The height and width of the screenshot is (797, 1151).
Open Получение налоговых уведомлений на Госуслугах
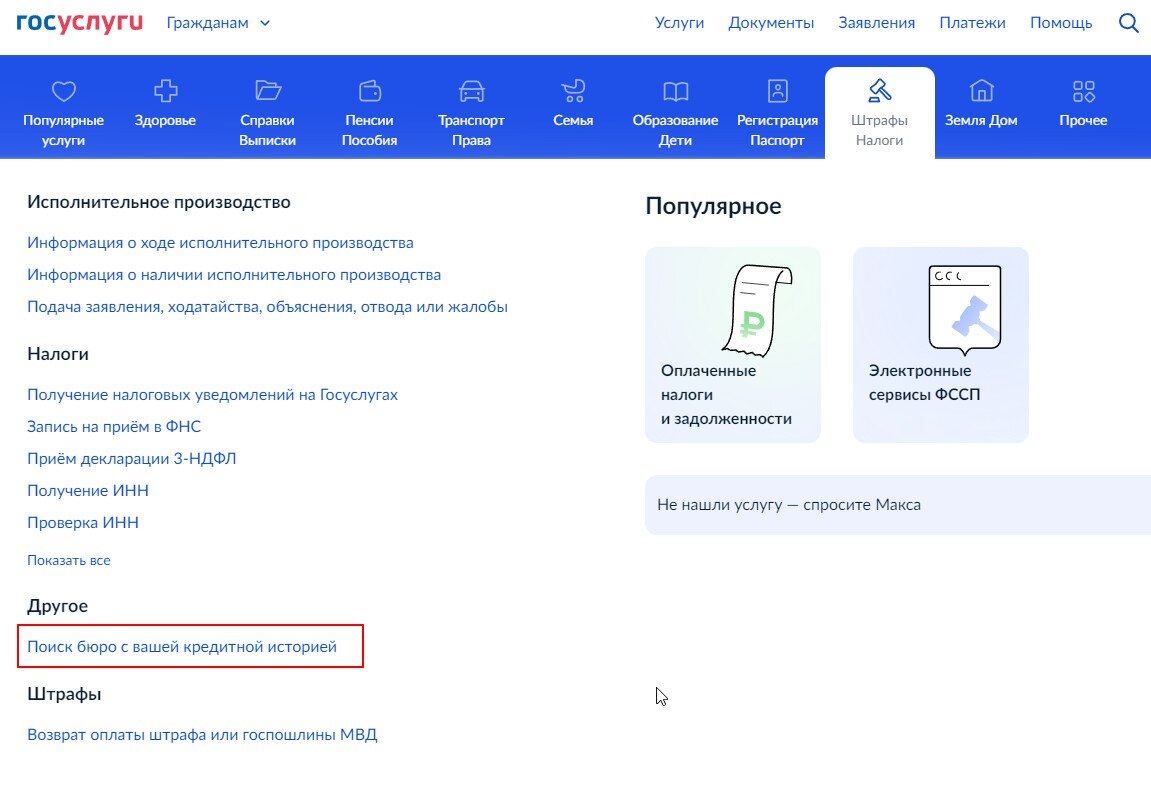coord(212,395)
